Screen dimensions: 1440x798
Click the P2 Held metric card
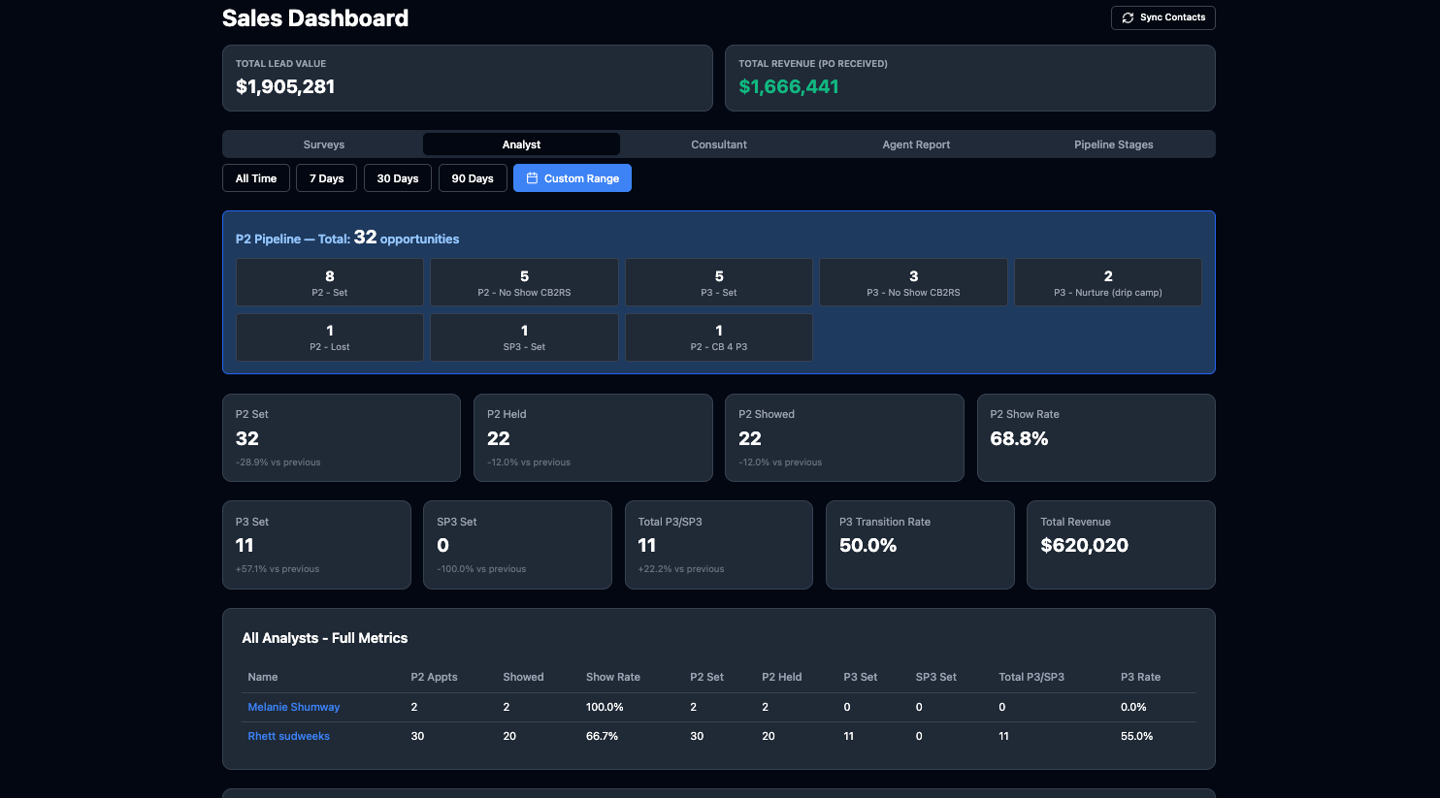(593, 438)
